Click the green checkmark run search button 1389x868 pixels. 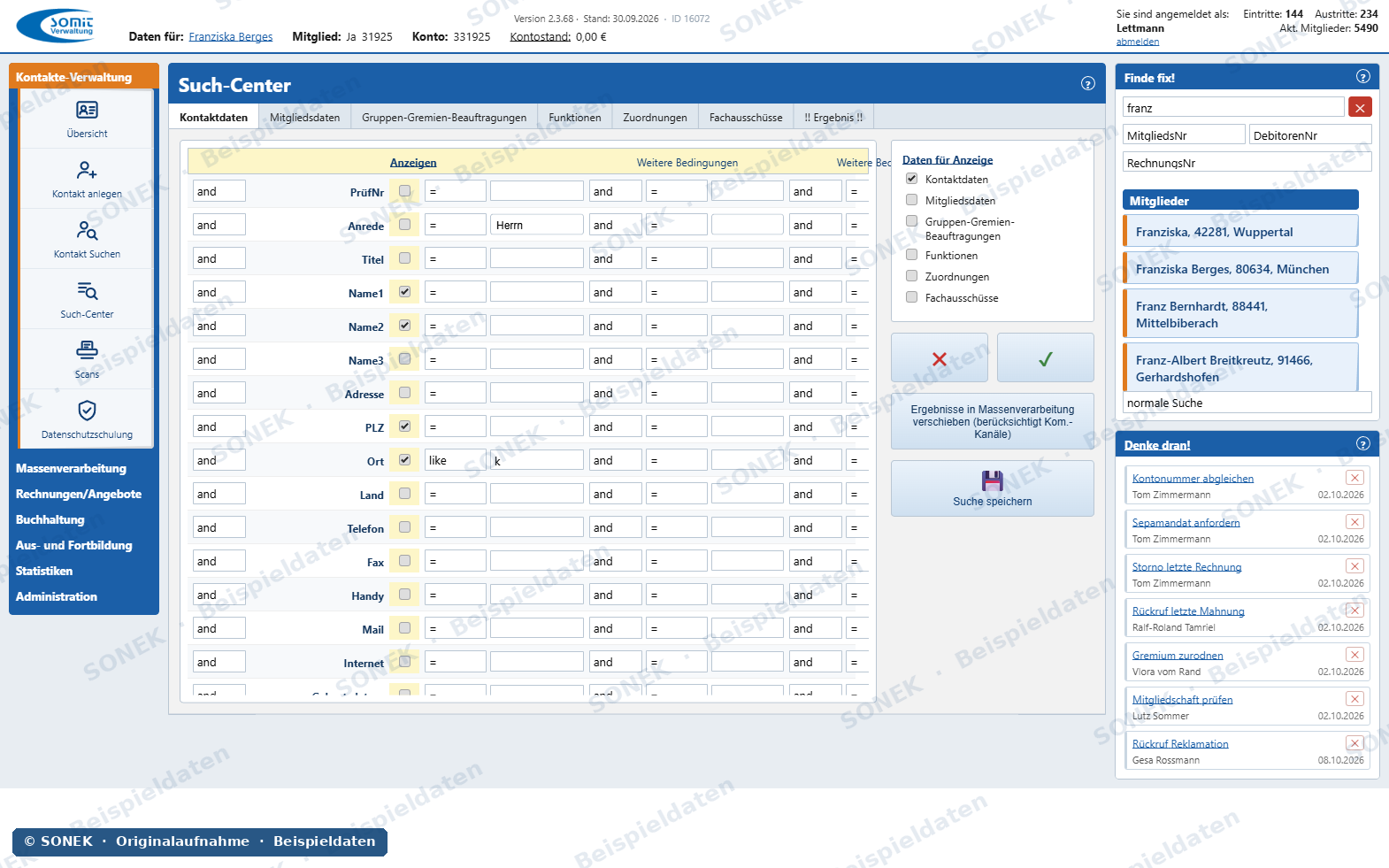coord(1045,358)
